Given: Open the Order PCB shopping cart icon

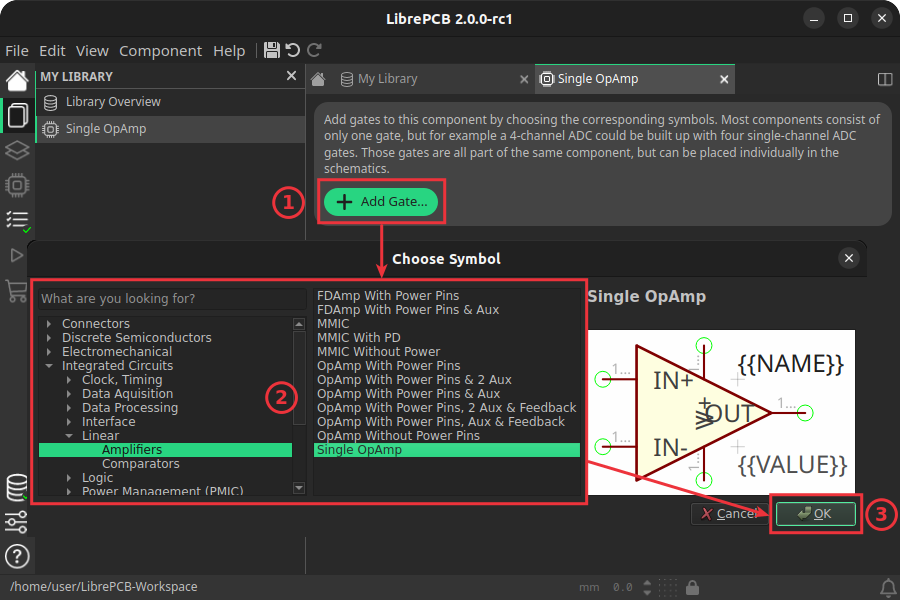Looking at the screenshot, I should pos(16,287).
